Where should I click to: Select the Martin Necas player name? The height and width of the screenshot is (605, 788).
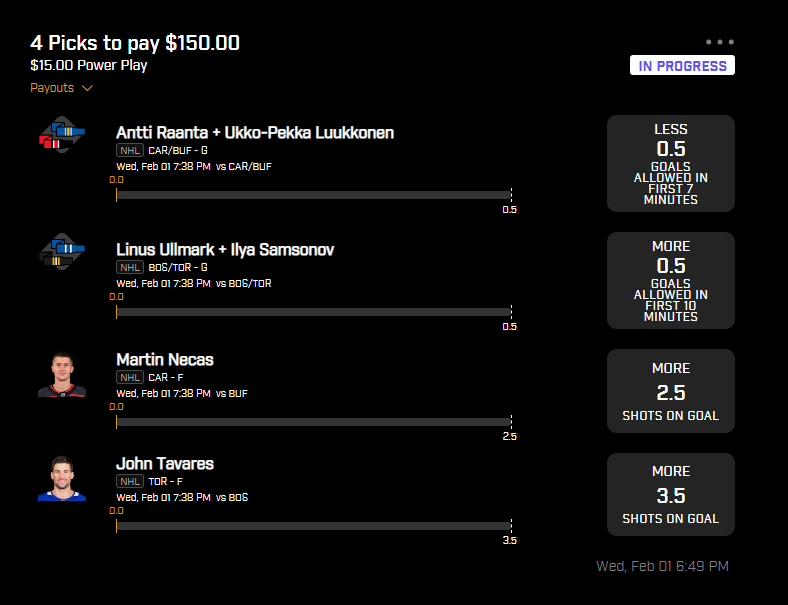pyautogui.click(x=165, y=360)
